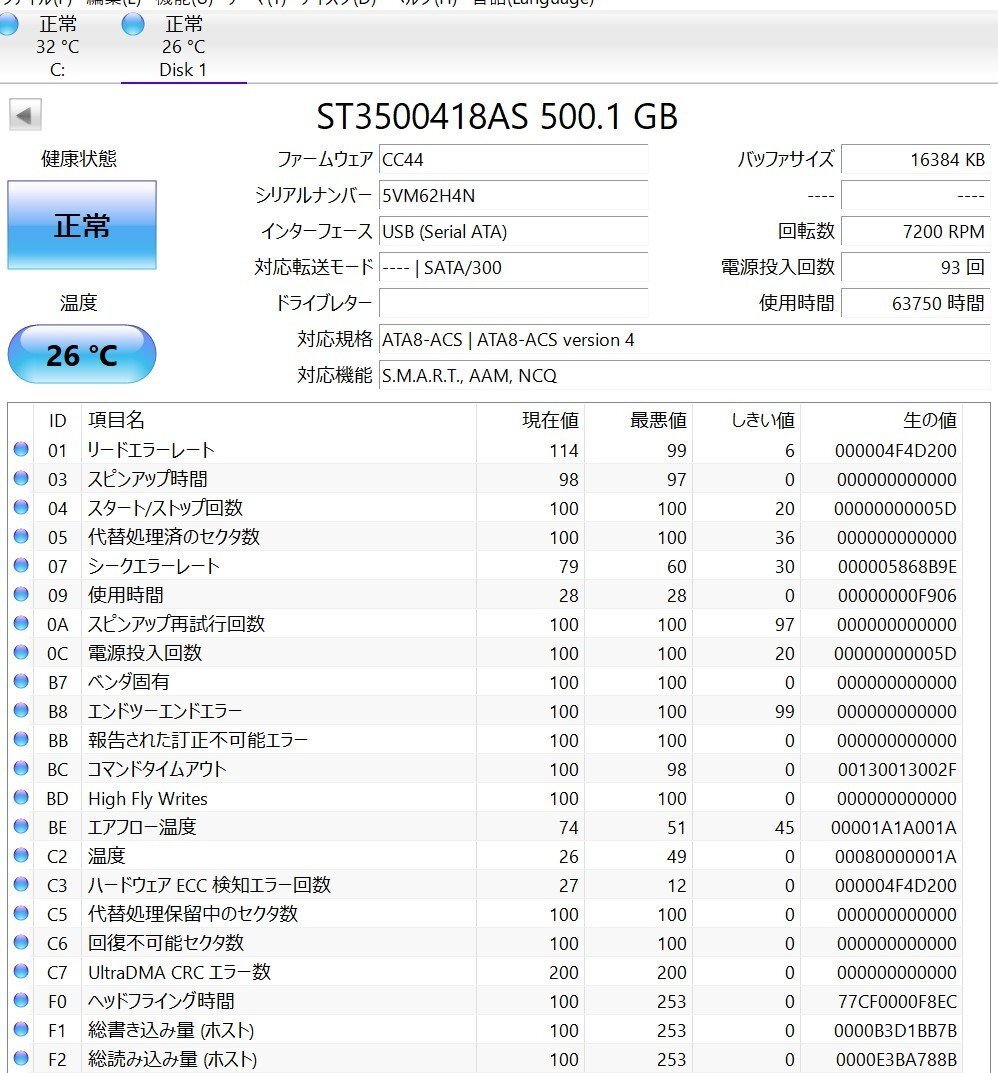998x1073 pixels.
Task: Click the 対応機能 field S.M.A.R.T., AAM, NCQ
Action: pos(684,375)
